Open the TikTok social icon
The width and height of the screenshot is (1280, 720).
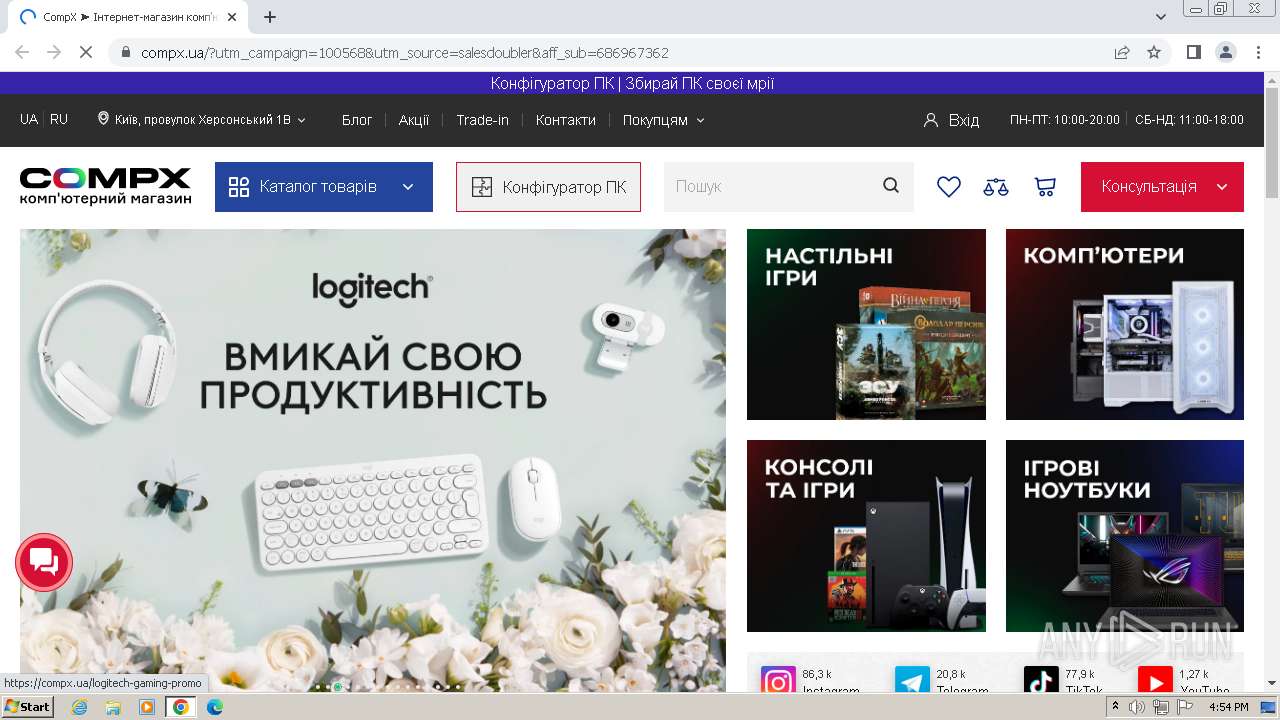pos(1041,682)
